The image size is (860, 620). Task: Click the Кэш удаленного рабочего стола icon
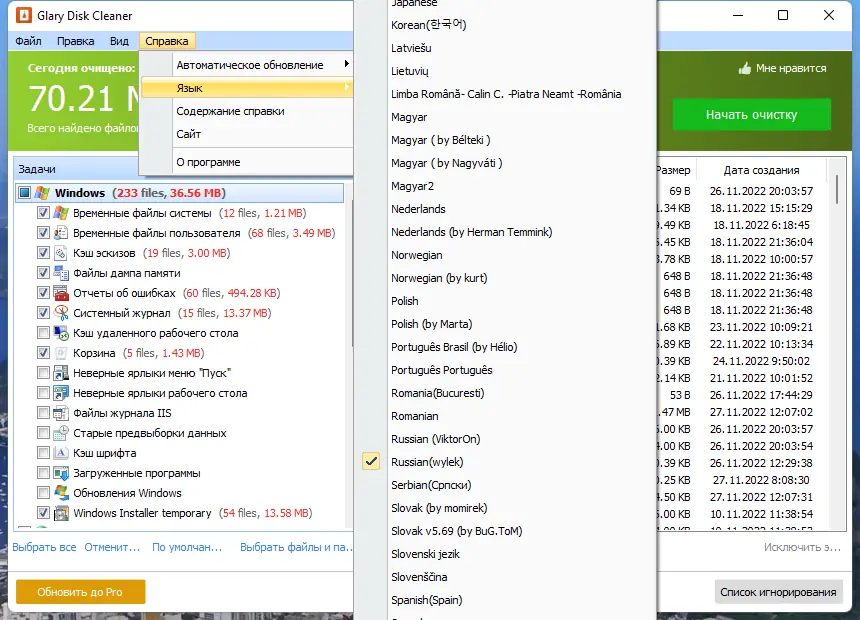(x=61, y=333)
